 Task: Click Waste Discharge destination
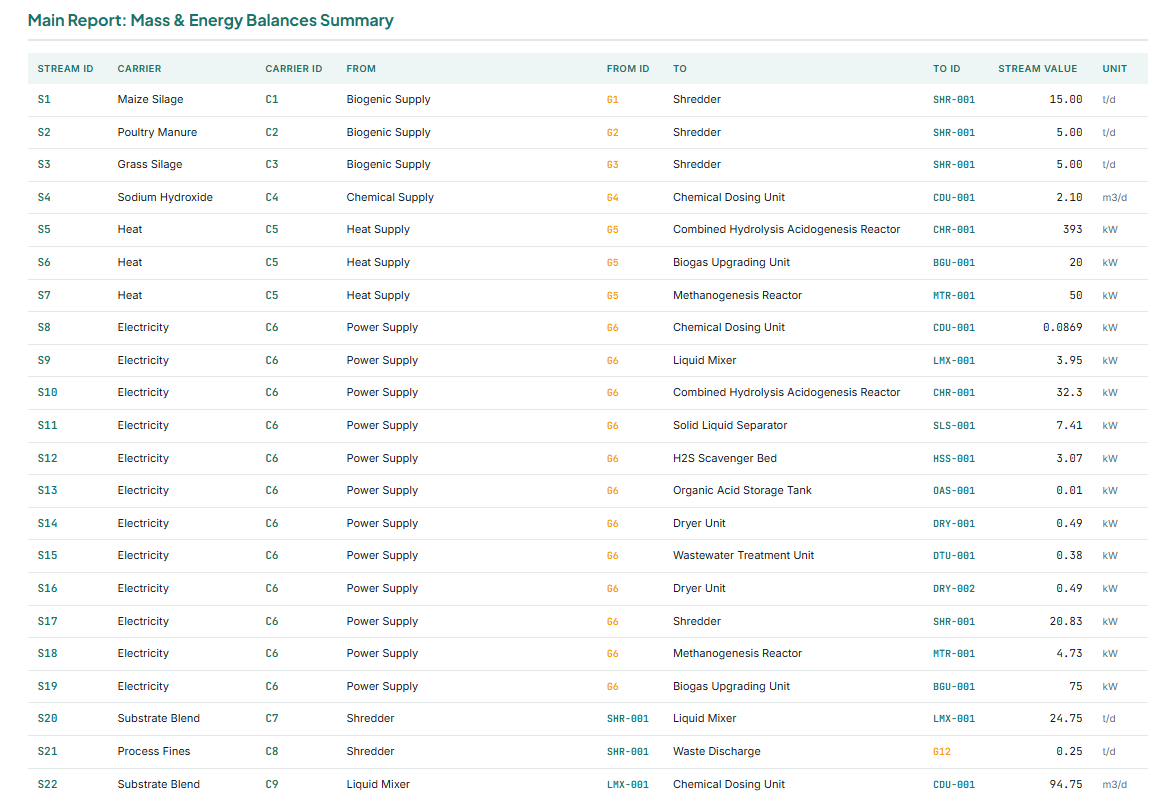tap(716, 751)
